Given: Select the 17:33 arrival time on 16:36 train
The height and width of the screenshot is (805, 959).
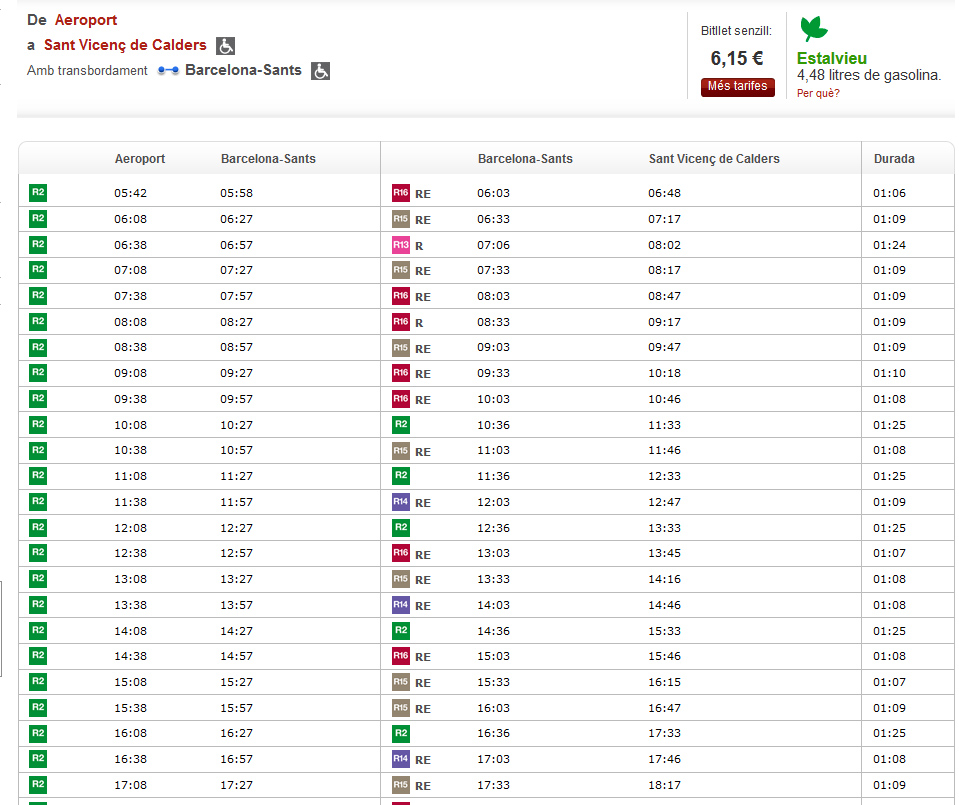Looking at the screenshot, I should (x=664, y=733).
